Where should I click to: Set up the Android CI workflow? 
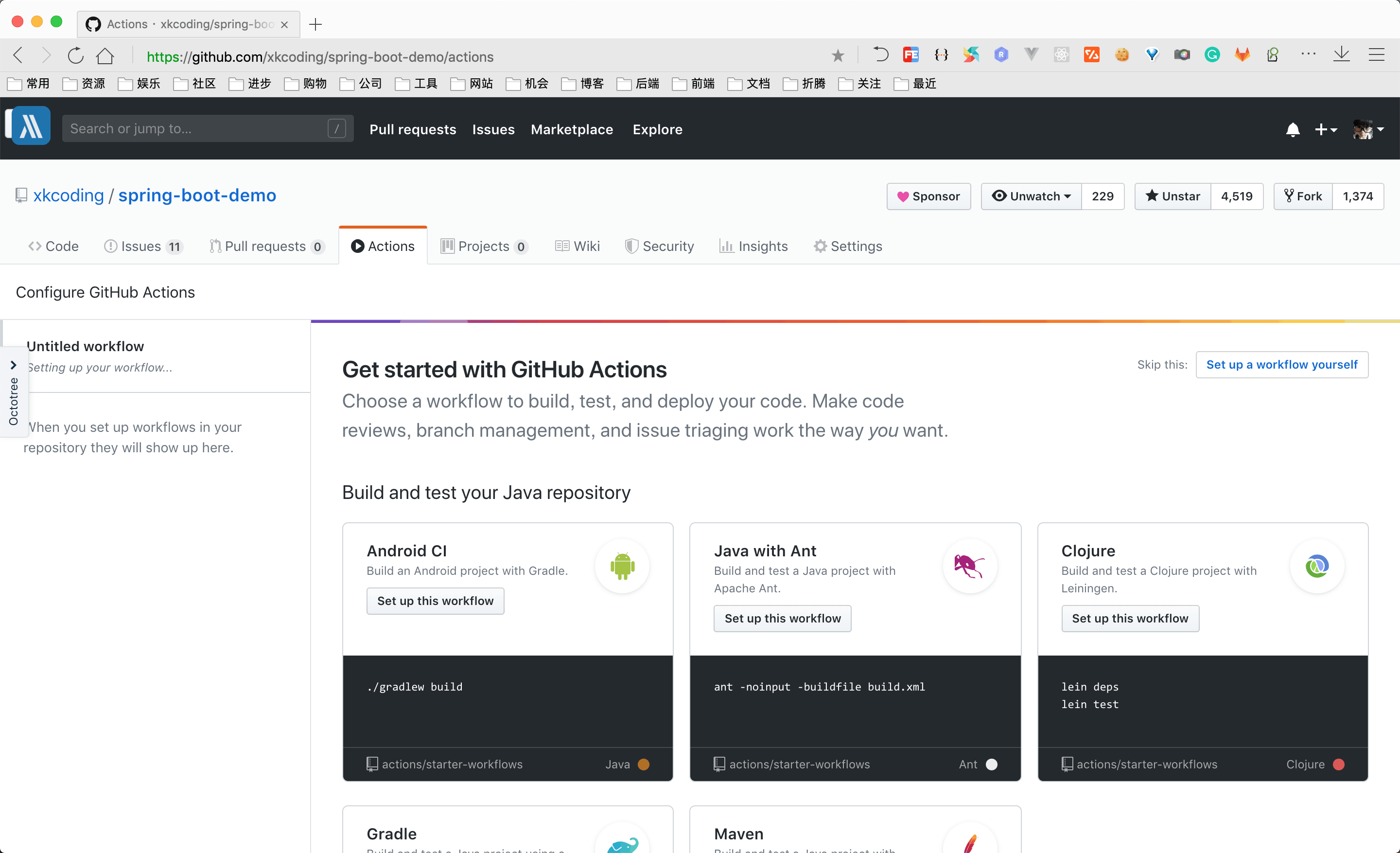435,601
